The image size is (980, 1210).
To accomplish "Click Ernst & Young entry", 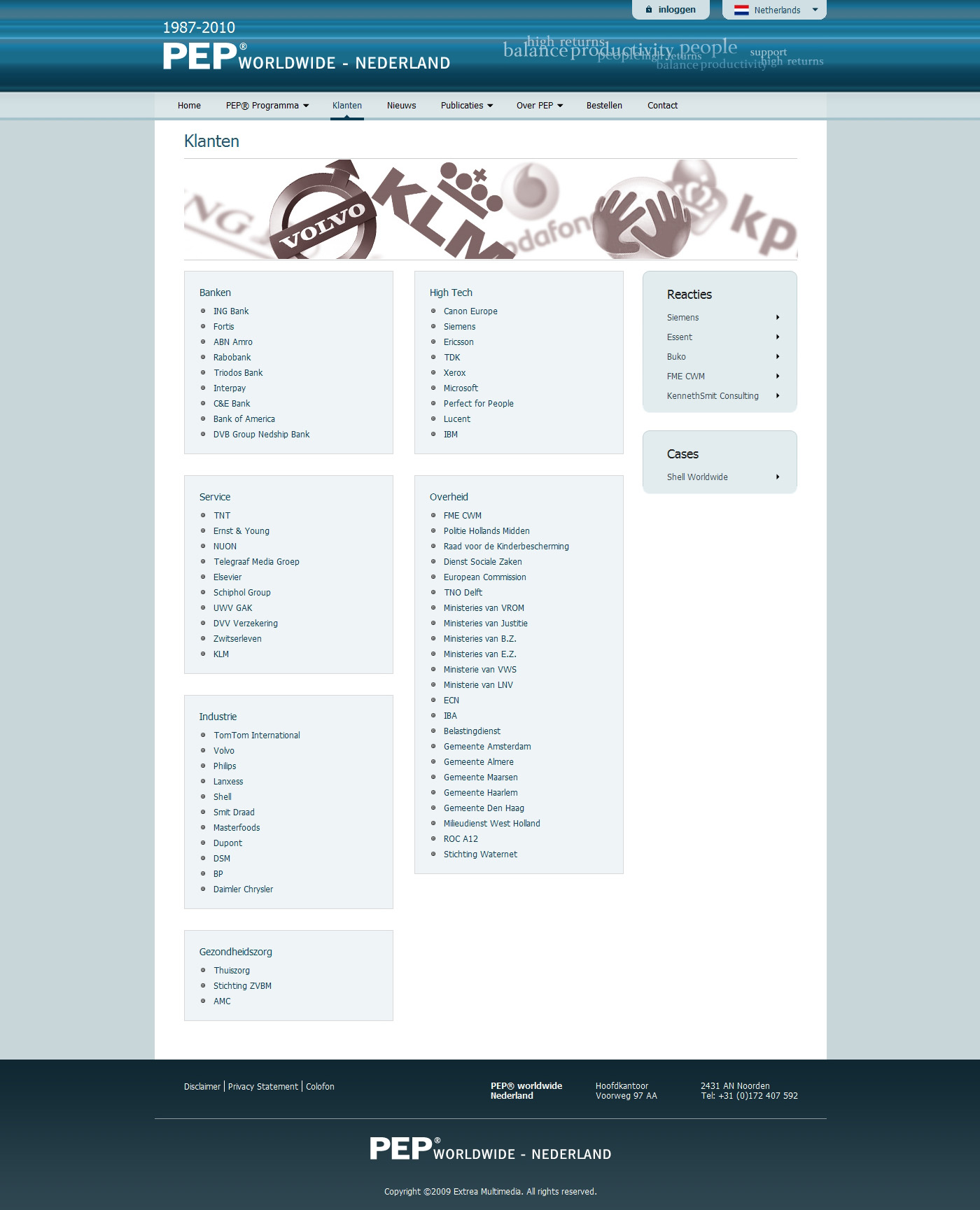I will (x=241, y=531).
